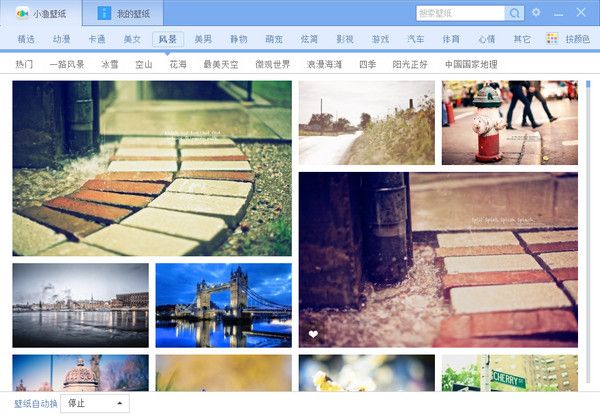Open the Tower Bridge night wallpaper thumbnail
The height and width of the screenshot is (416, 600).
click(223, 305)
